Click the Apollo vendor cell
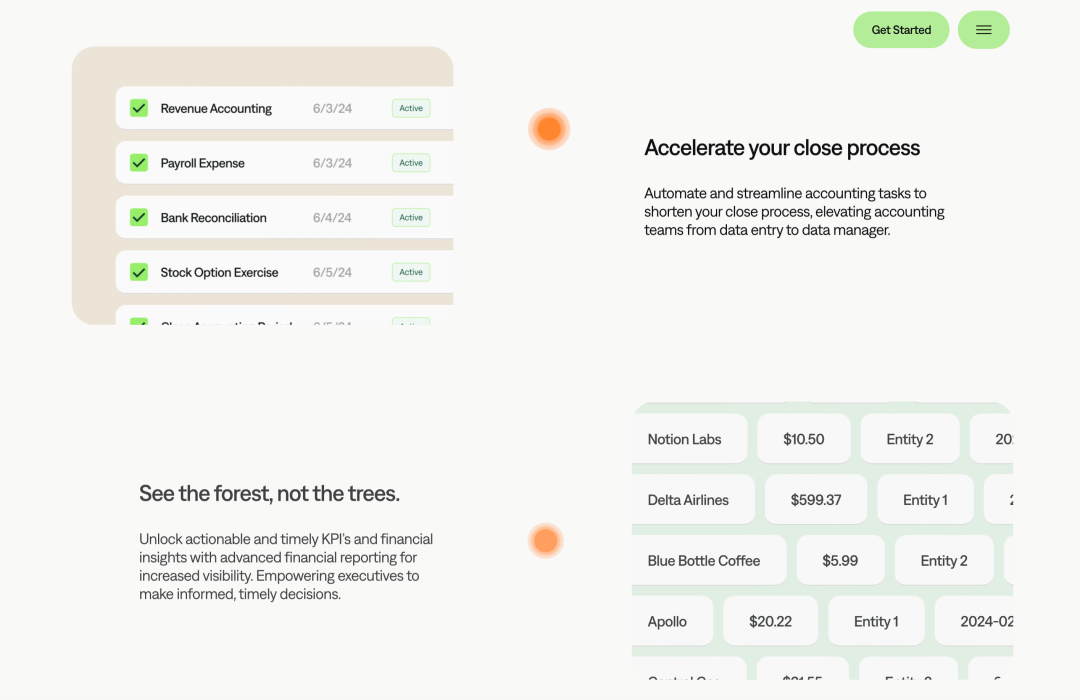This screenshot has width=1080, height=700. point(672,621)
